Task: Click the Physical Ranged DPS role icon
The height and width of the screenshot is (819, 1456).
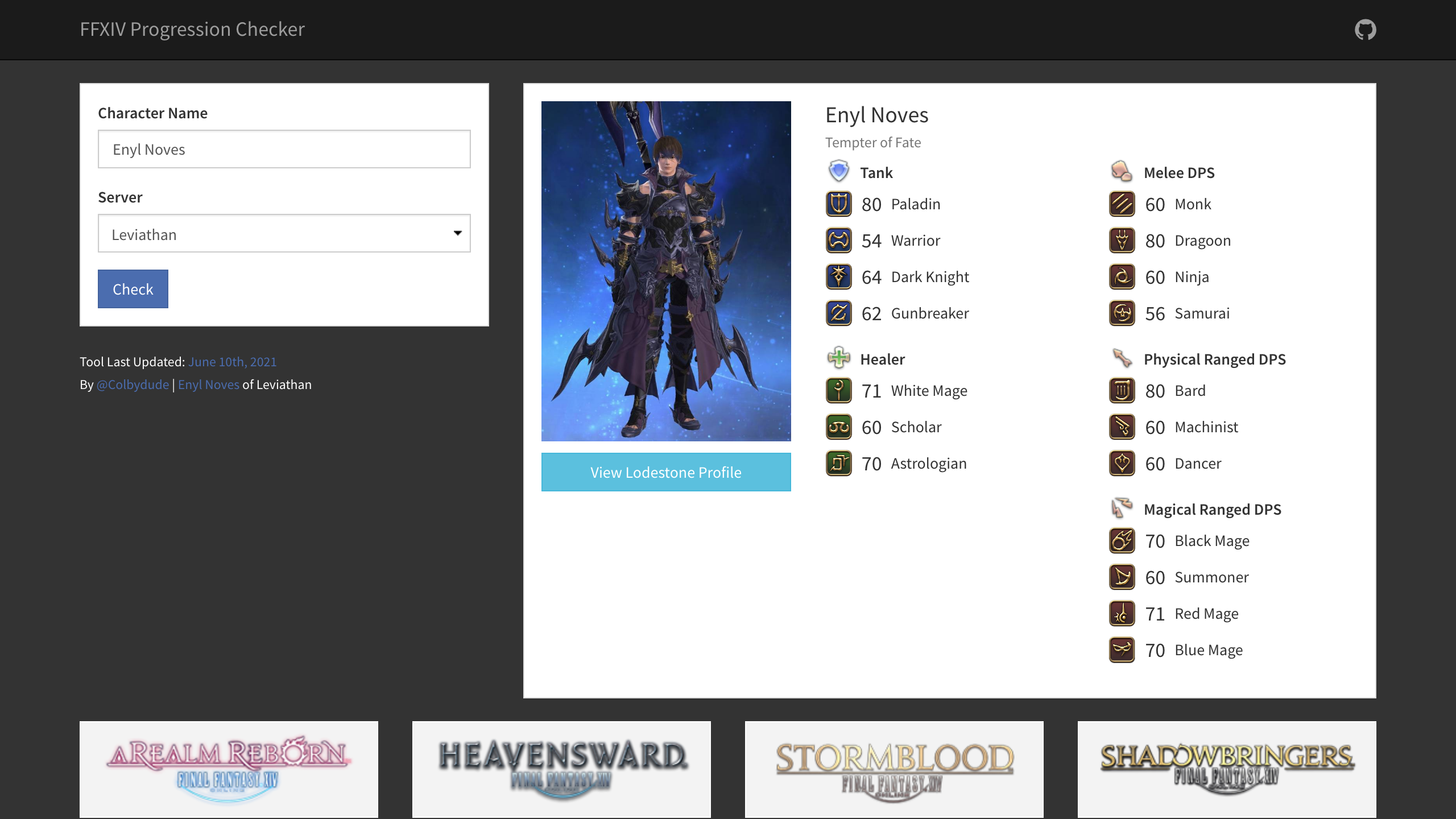Action: pyautogui.click(x=1122, y=358)
